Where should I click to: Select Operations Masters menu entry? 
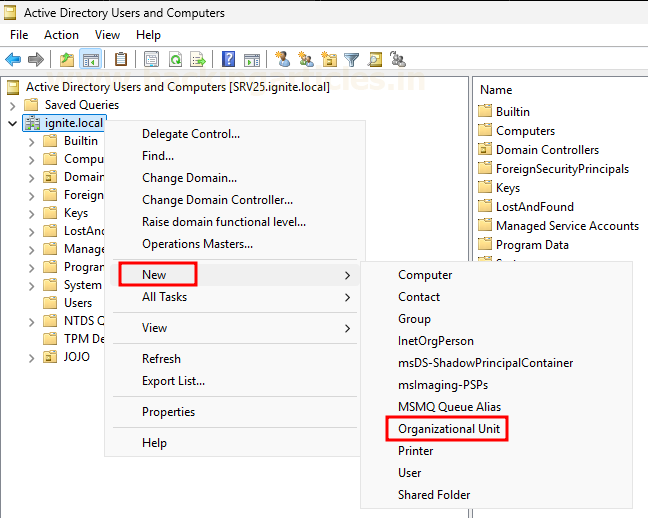[198, 244]
